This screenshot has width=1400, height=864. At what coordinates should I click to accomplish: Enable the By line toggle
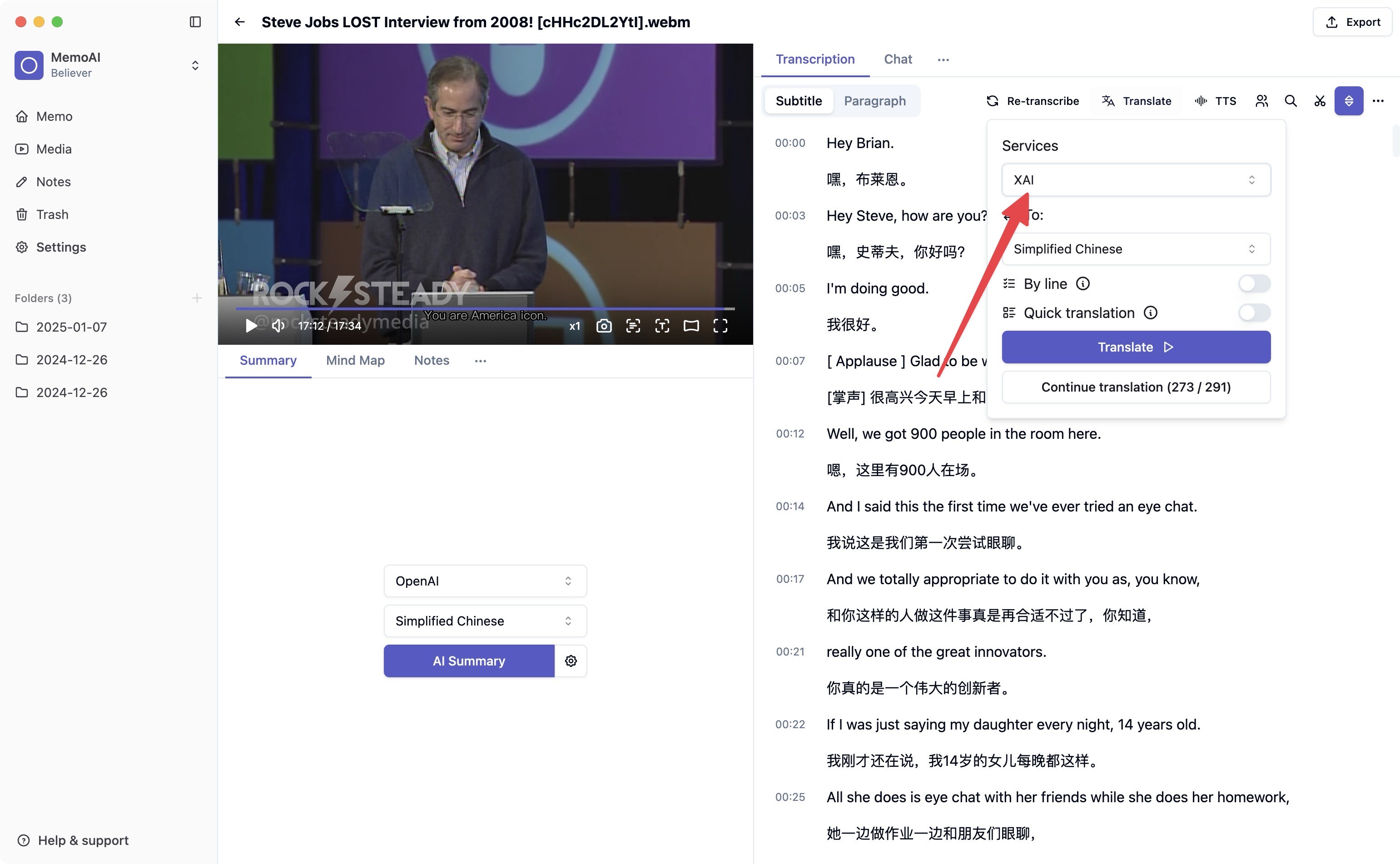(1254, 284)
